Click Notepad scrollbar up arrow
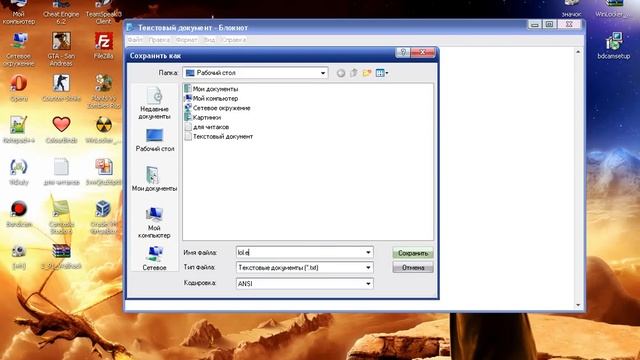Viewport: 640px width, 360px height. [578, 52]
